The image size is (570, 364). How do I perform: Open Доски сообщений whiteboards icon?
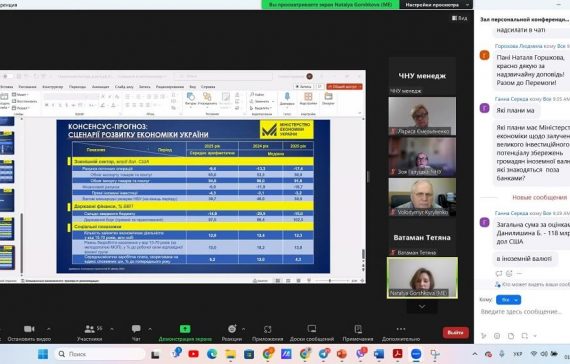[x=312, y=329]
